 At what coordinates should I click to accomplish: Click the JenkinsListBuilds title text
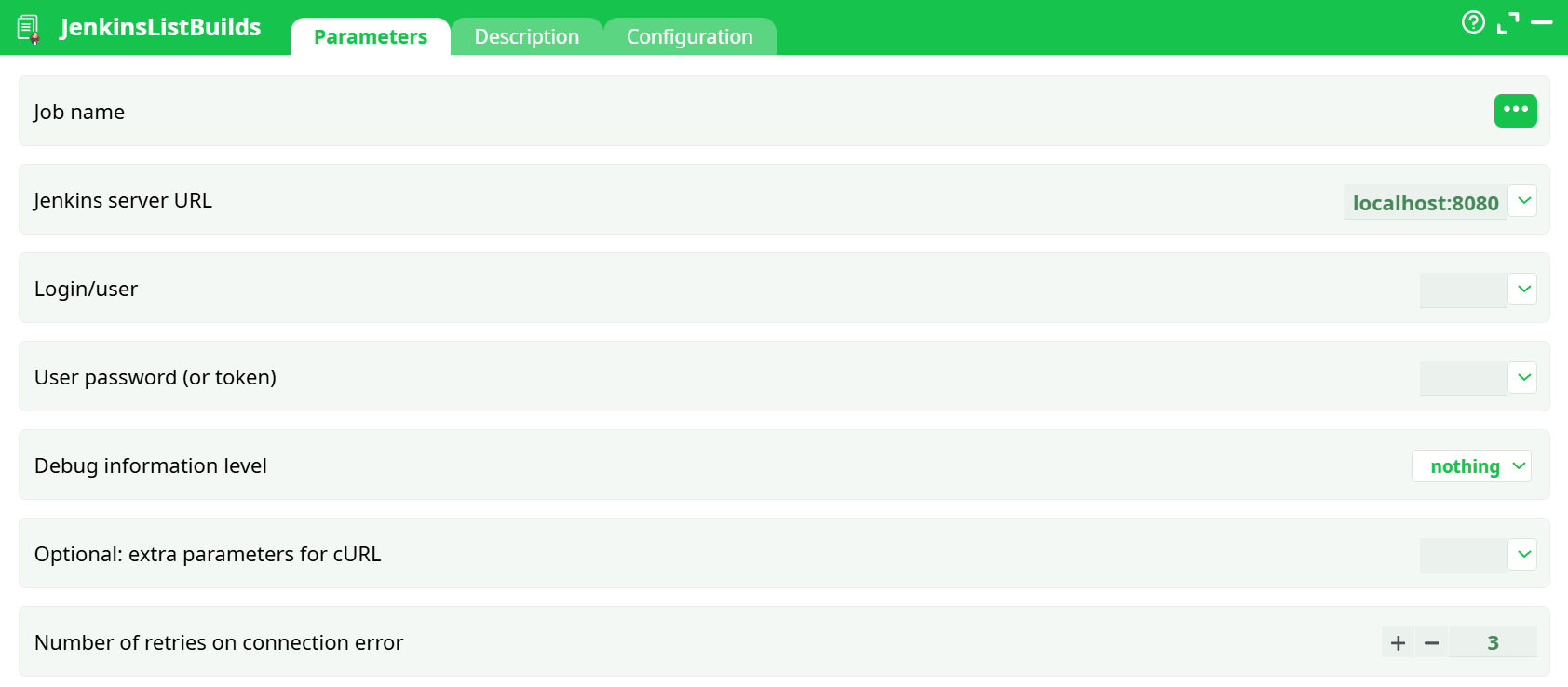click(x=160, y=27)
